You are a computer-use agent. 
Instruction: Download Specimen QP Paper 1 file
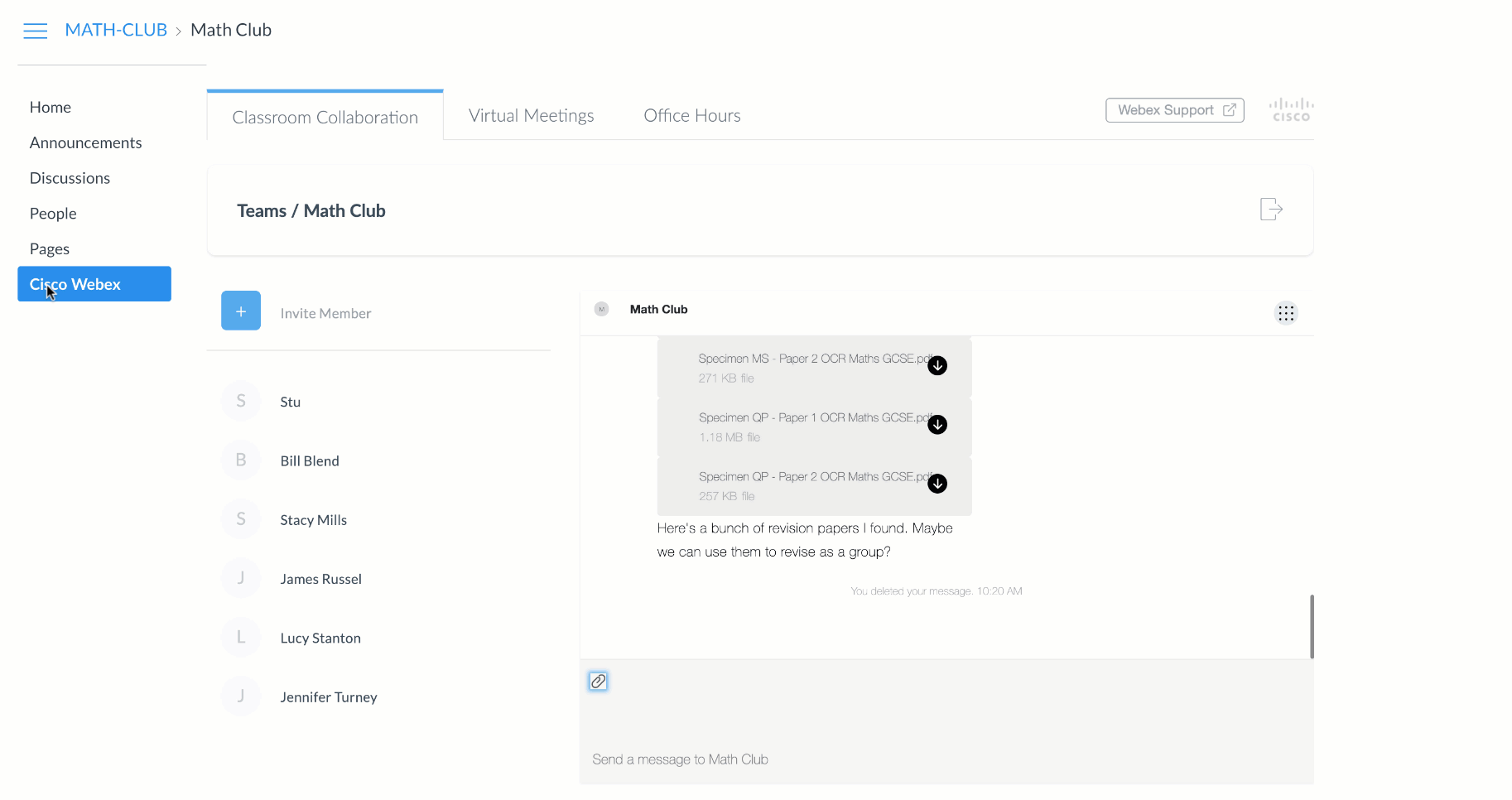(937, 424)
